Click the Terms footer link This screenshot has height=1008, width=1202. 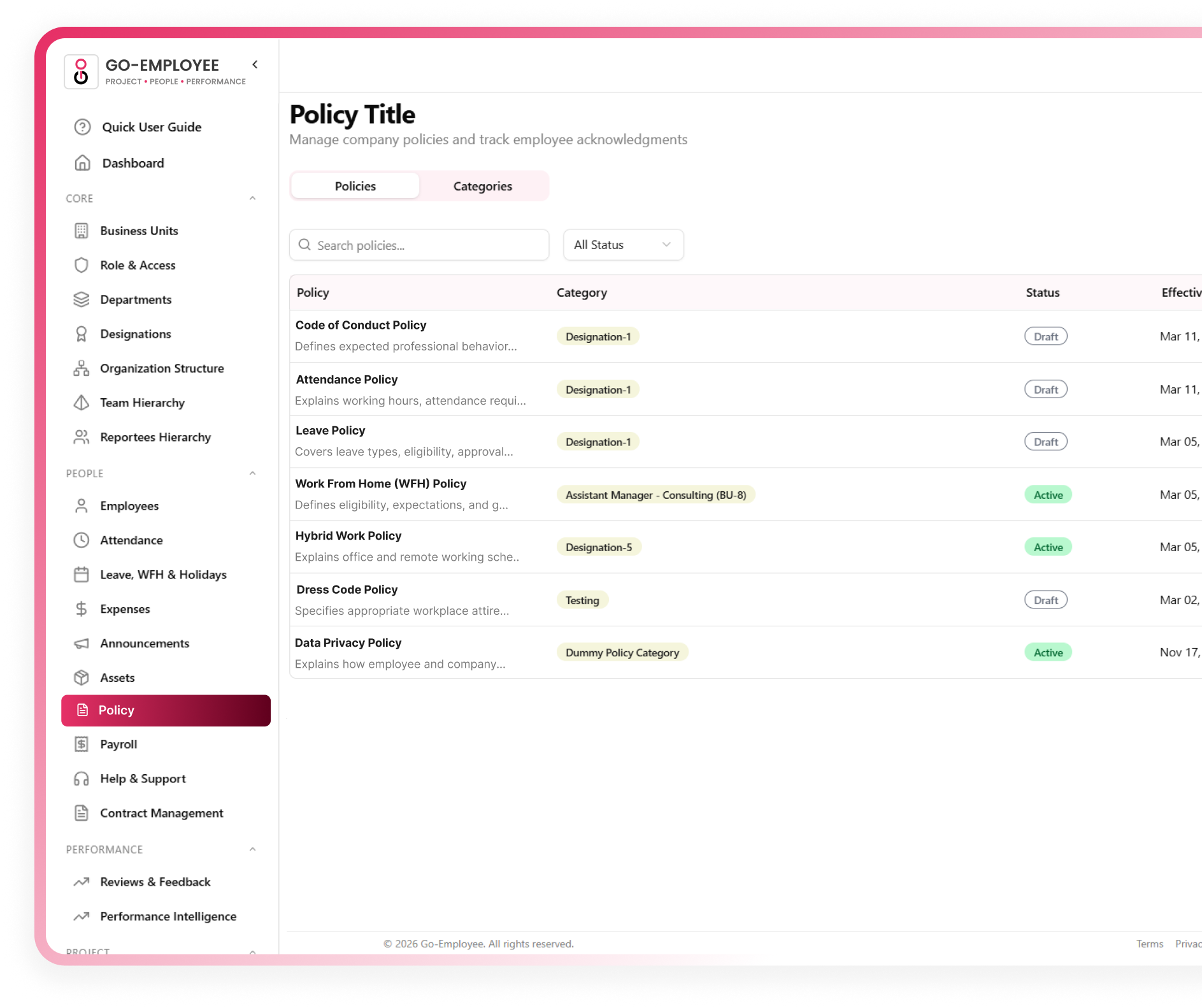point(1150,944)
